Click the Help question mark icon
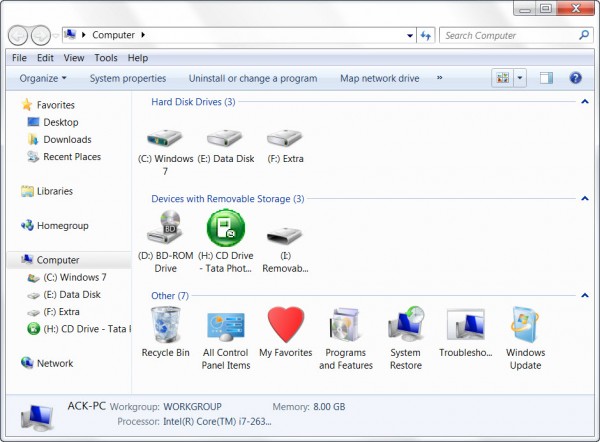Screen dimensions: 600x442 click(x=575, y=78)
